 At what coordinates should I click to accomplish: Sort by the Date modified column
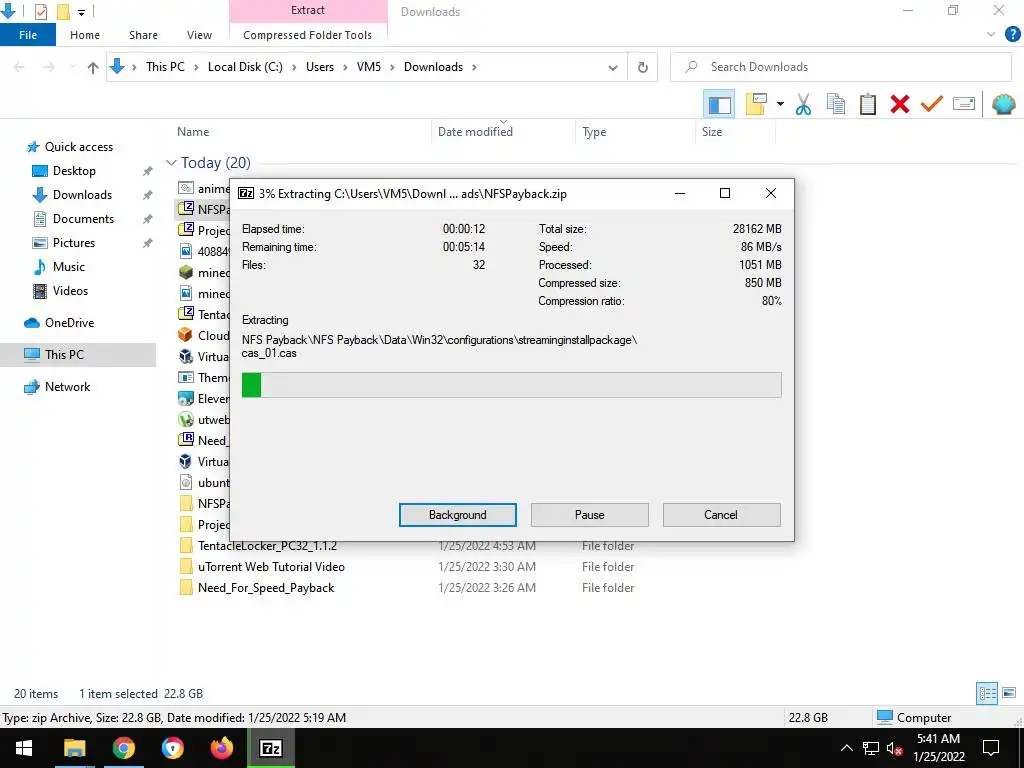(475, 132)
